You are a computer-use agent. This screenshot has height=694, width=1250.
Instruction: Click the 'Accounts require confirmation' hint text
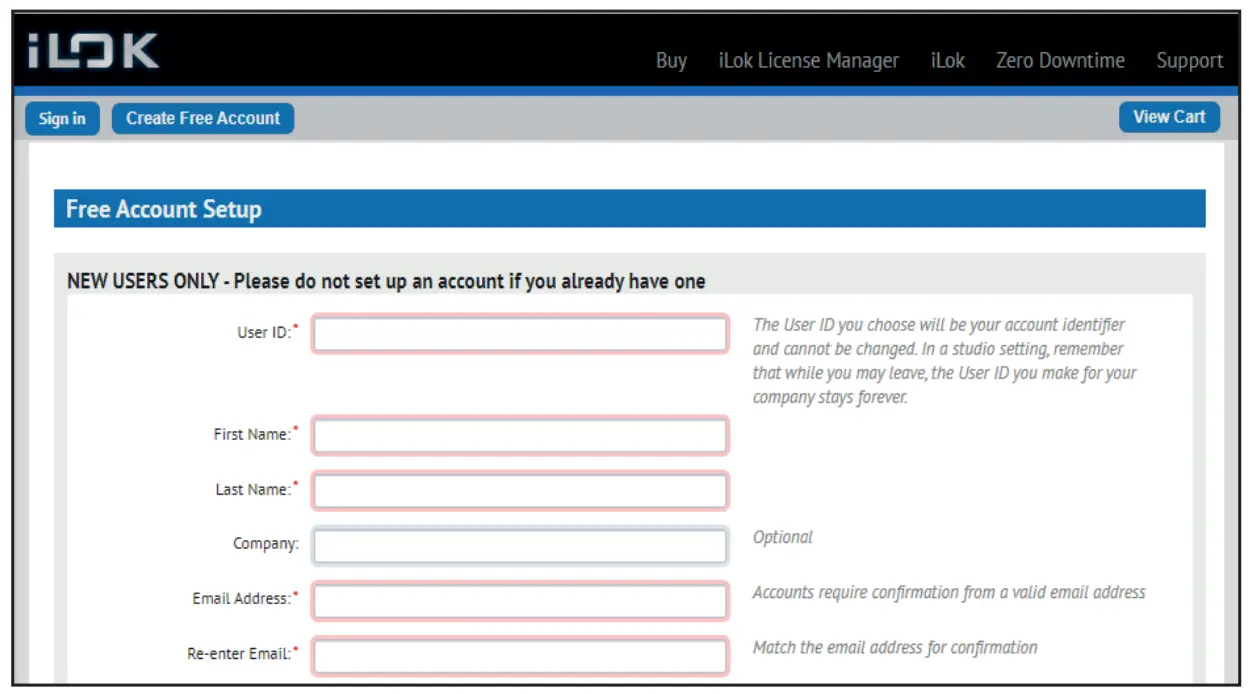pyautogui.click(x=949, y=592)
